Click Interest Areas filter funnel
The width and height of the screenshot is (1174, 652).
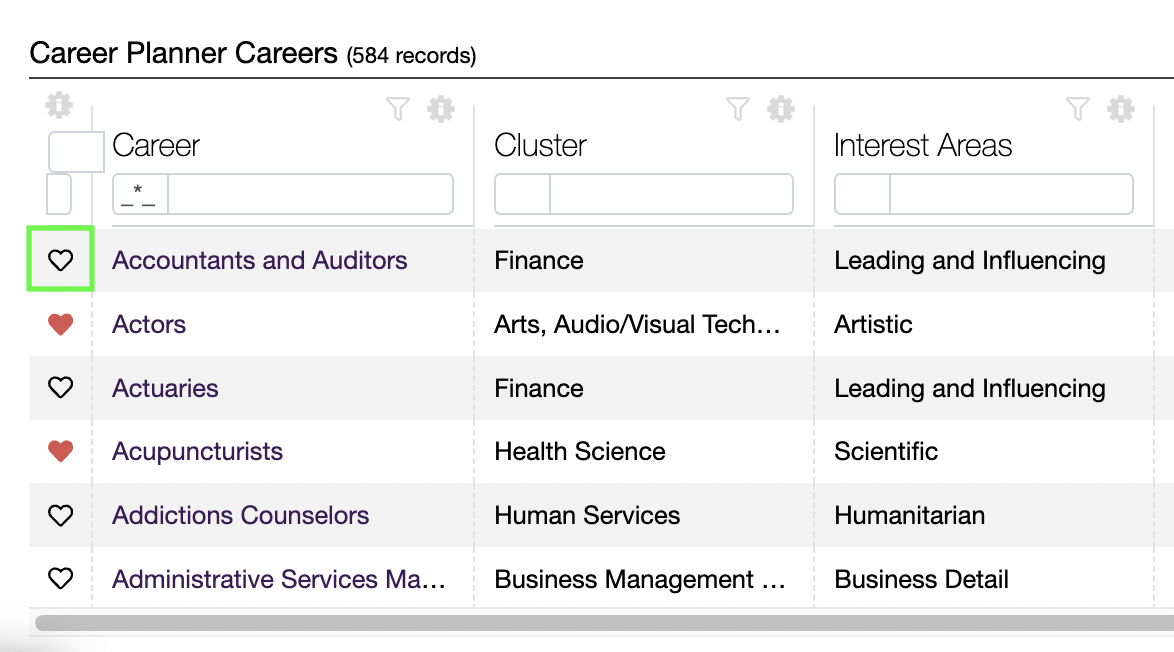[1077, 109]
